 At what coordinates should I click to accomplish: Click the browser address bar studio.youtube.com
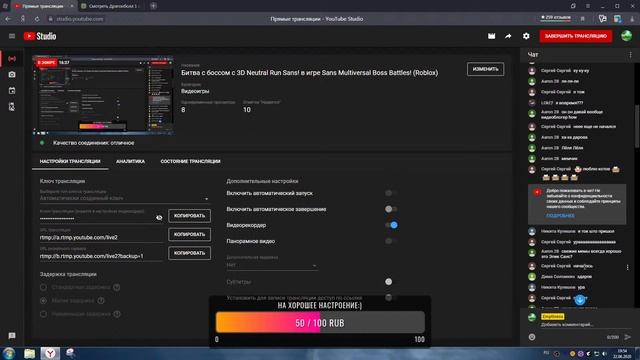point(80,19)
